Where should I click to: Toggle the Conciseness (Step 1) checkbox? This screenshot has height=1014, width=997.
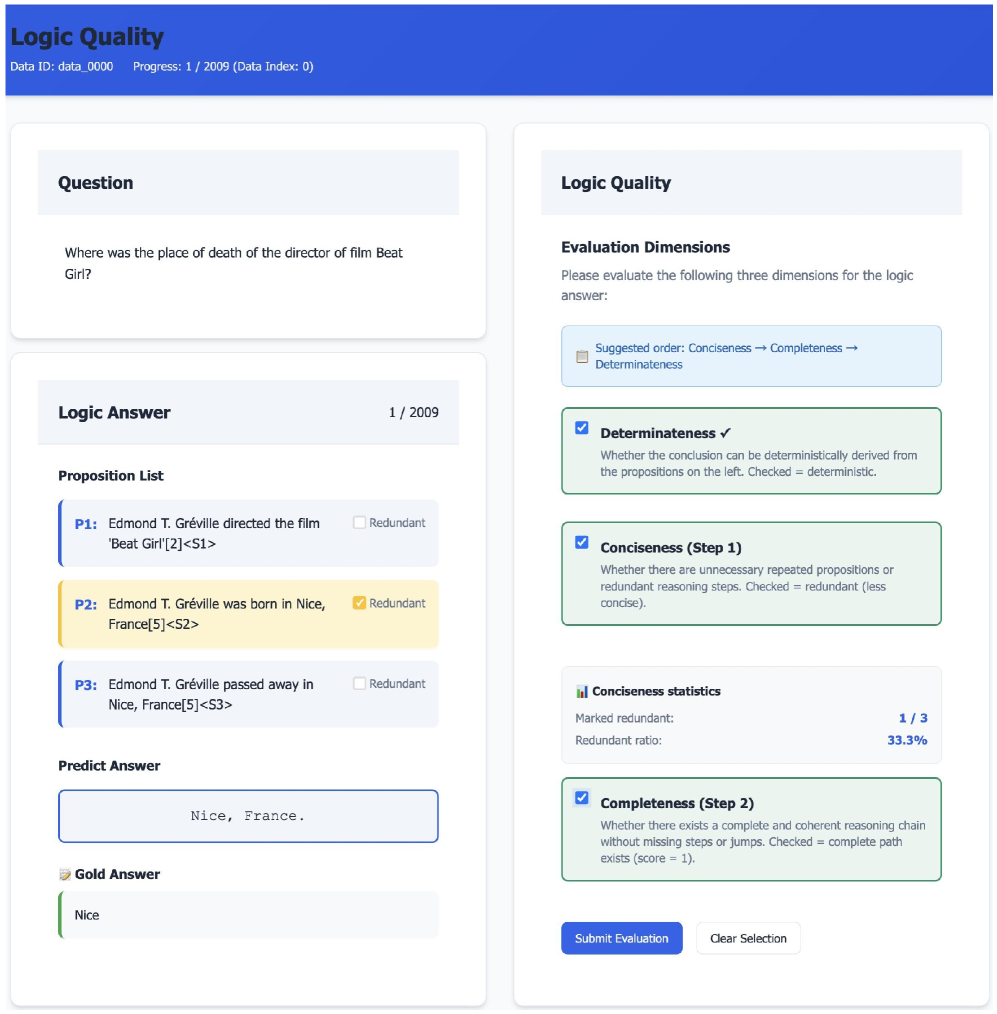point(582,542)
